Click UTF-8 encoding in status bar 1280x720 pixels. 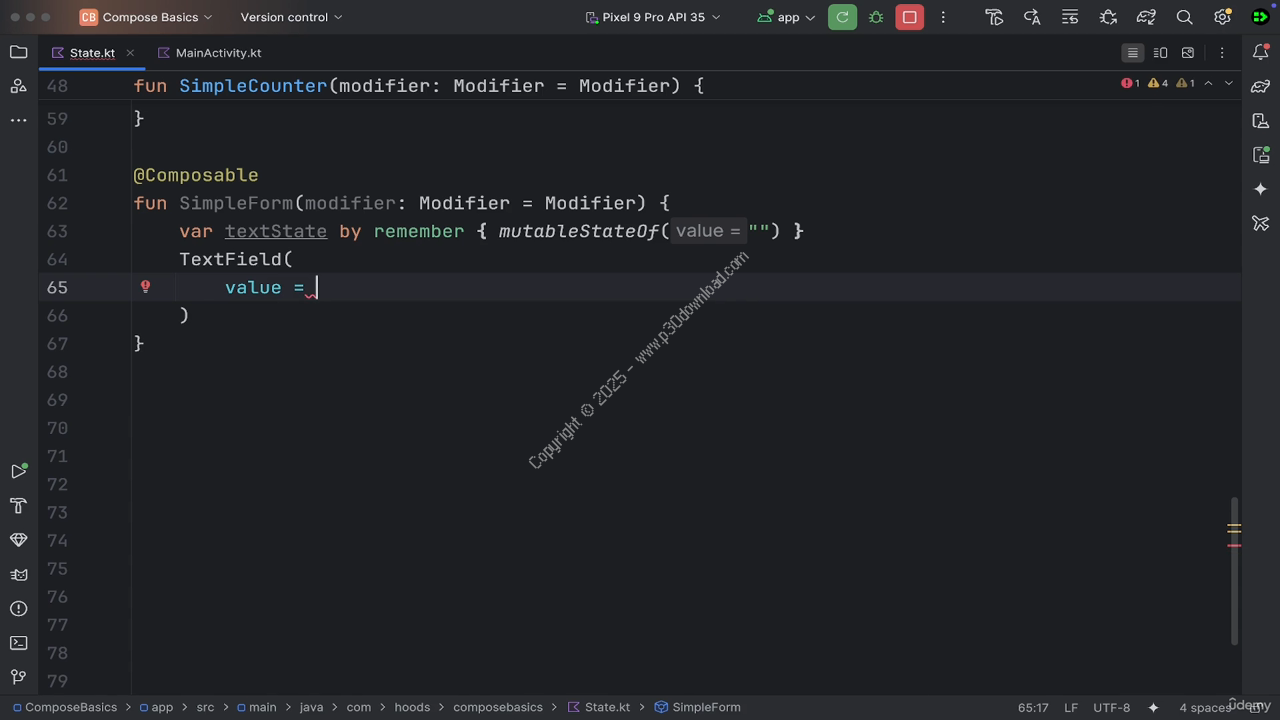pos(1111,707)
